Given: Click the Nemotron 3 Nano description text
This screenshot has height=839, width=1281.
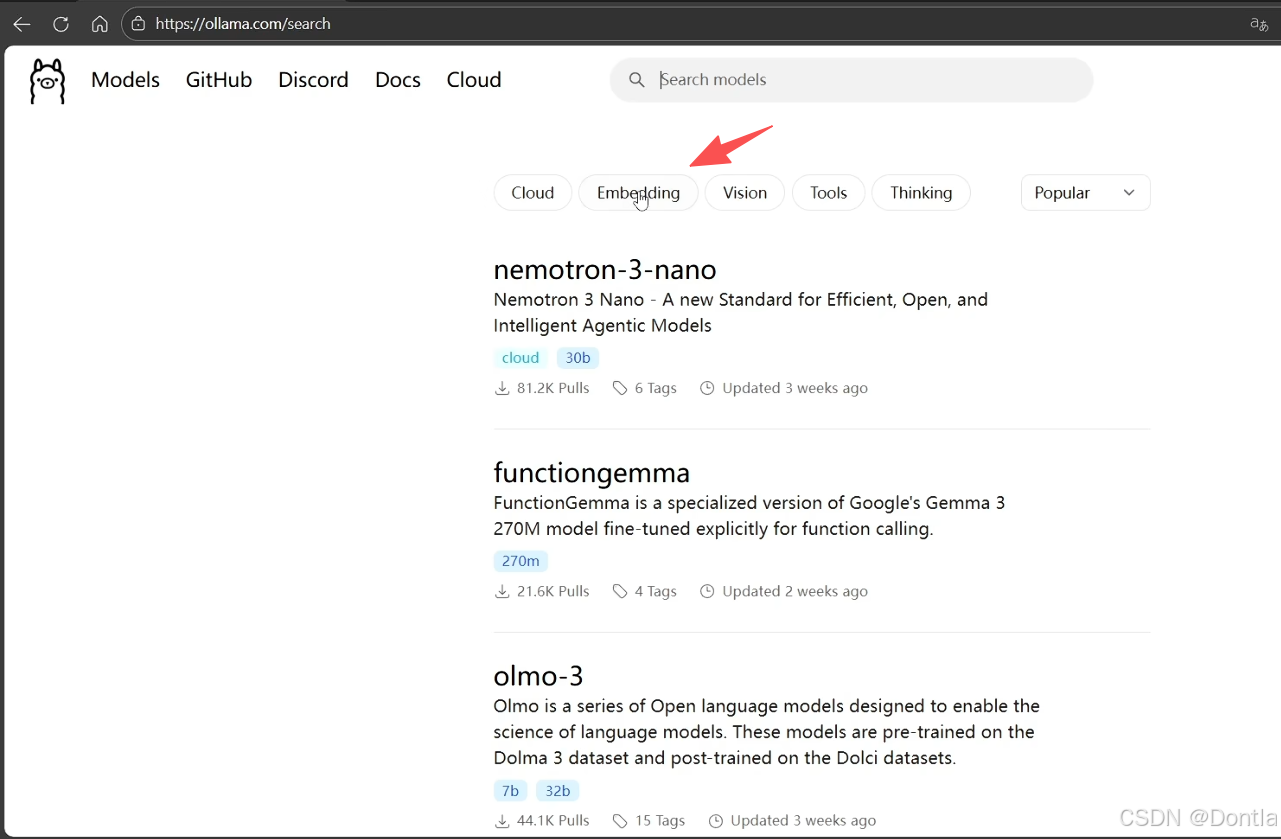Looking at the screenshot, I should point(741,312).
